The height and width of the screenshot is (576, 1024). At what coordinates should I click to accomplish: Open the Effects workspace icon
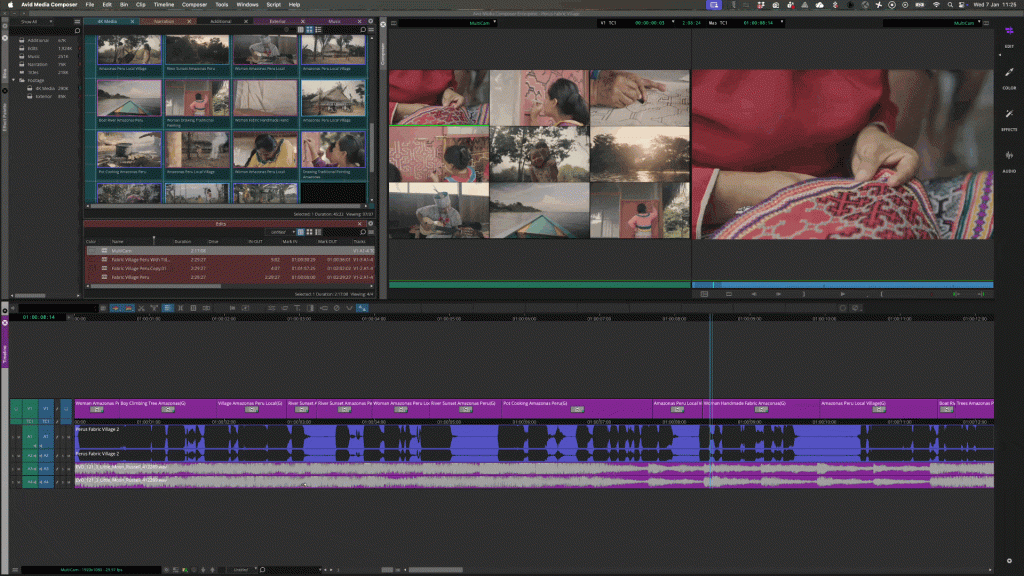pyautogui.click(x=1009, y=118)
